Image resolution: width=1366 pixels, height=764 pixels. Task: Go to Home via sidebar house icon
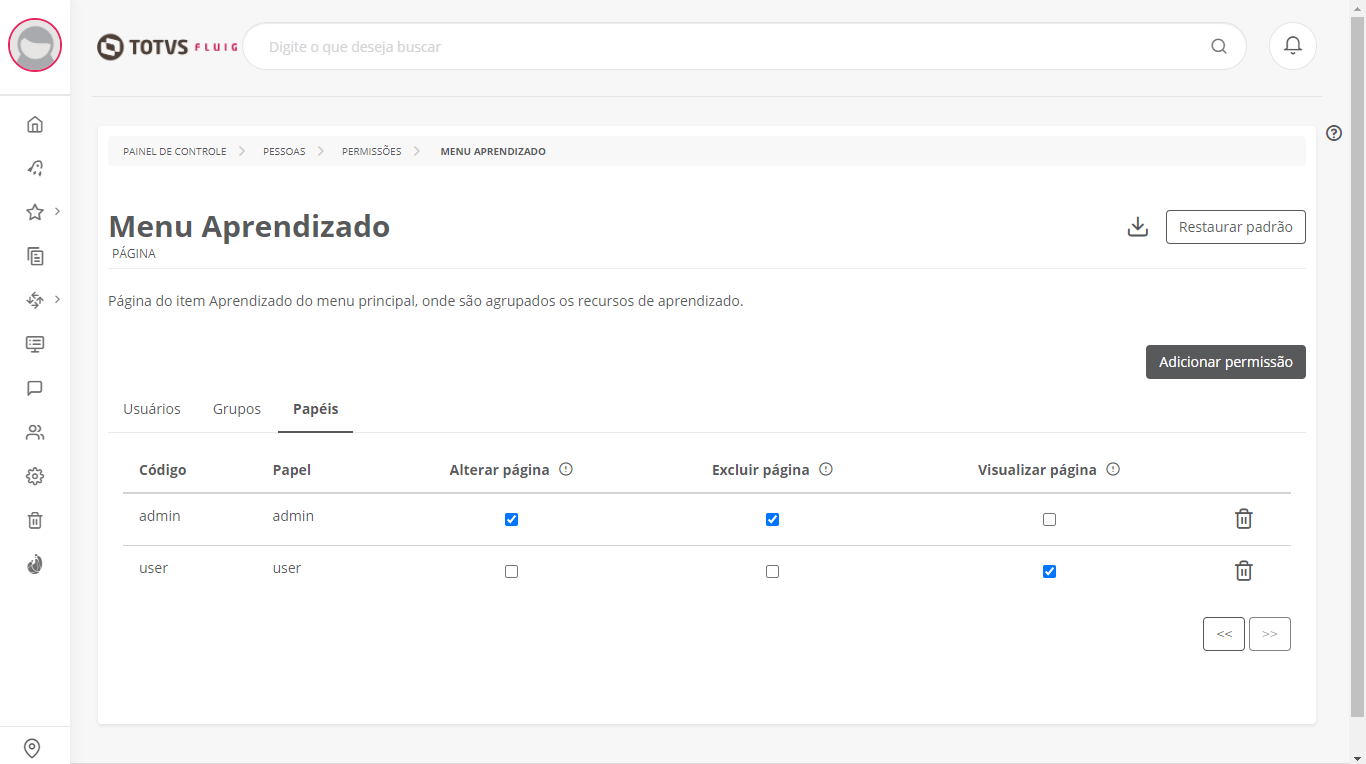[35, 124]
